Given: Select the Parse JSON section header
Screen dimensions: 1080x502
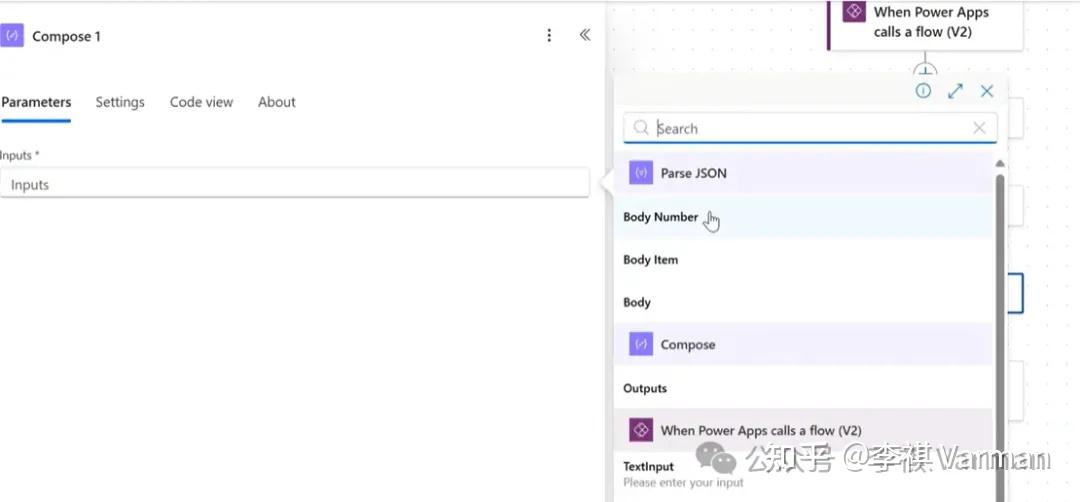Looking at the screenshot, I should click(803, 174).
